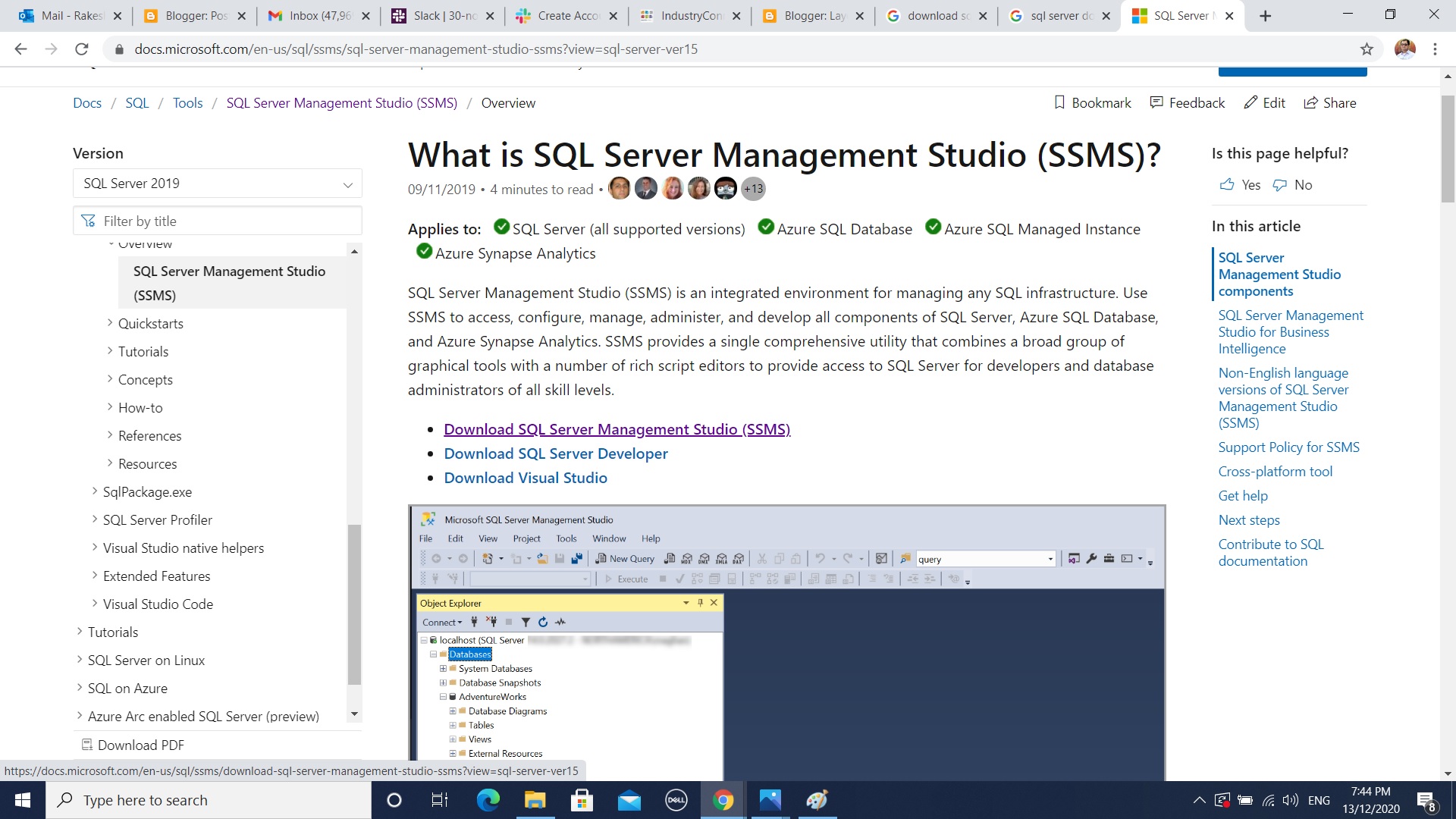
Task: Click the Edit pencil icon for this article
Action: pos(1251,102)
